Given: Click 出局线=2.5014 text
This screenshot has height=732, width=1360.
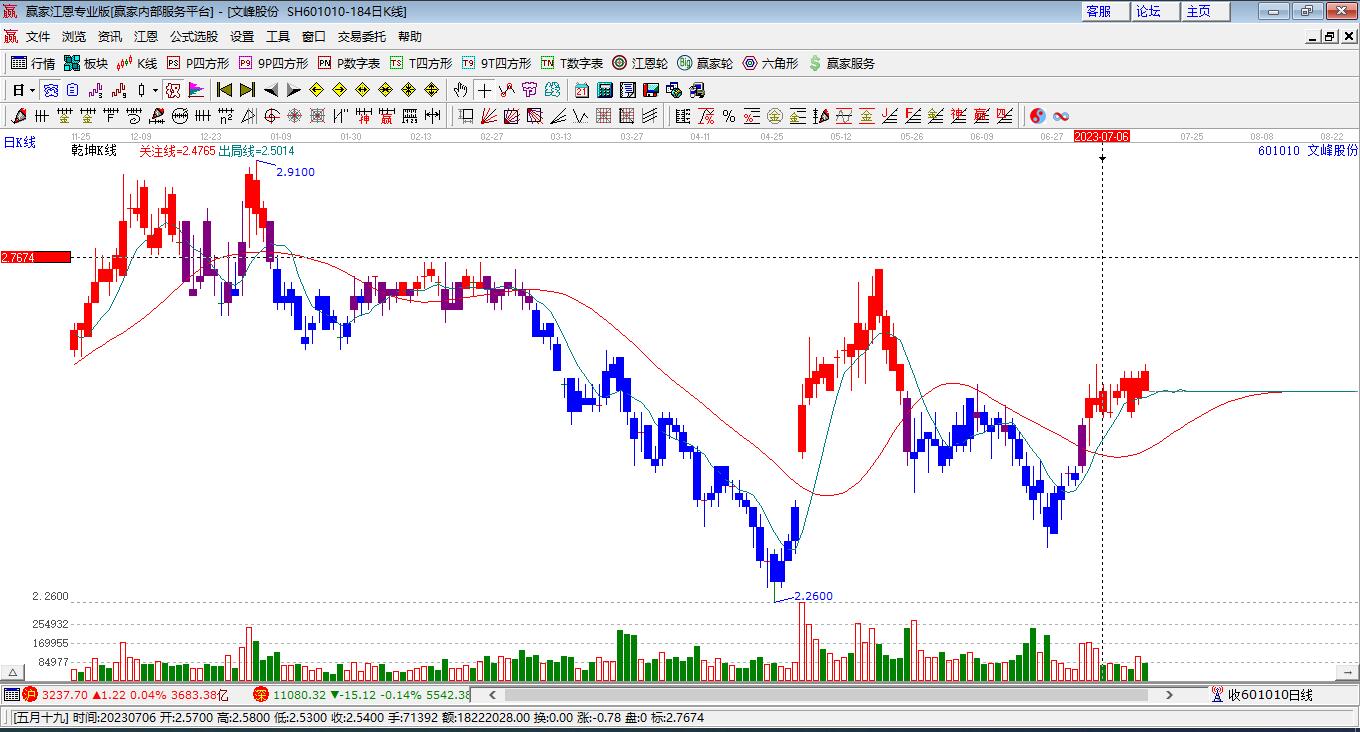Looking at the screenshot, I should tap(257, 151).
